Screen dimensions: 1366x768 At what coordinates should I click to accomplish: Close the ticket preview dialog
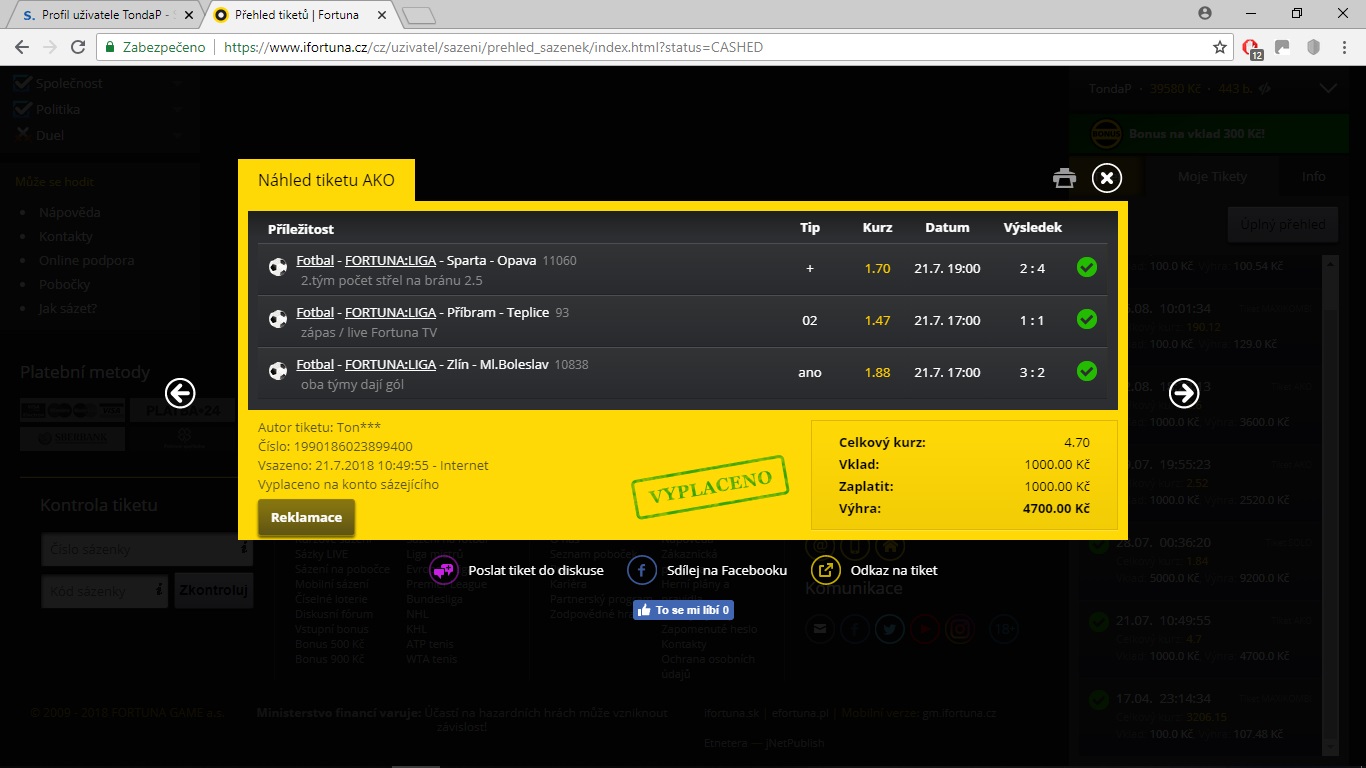[1106, 179]
